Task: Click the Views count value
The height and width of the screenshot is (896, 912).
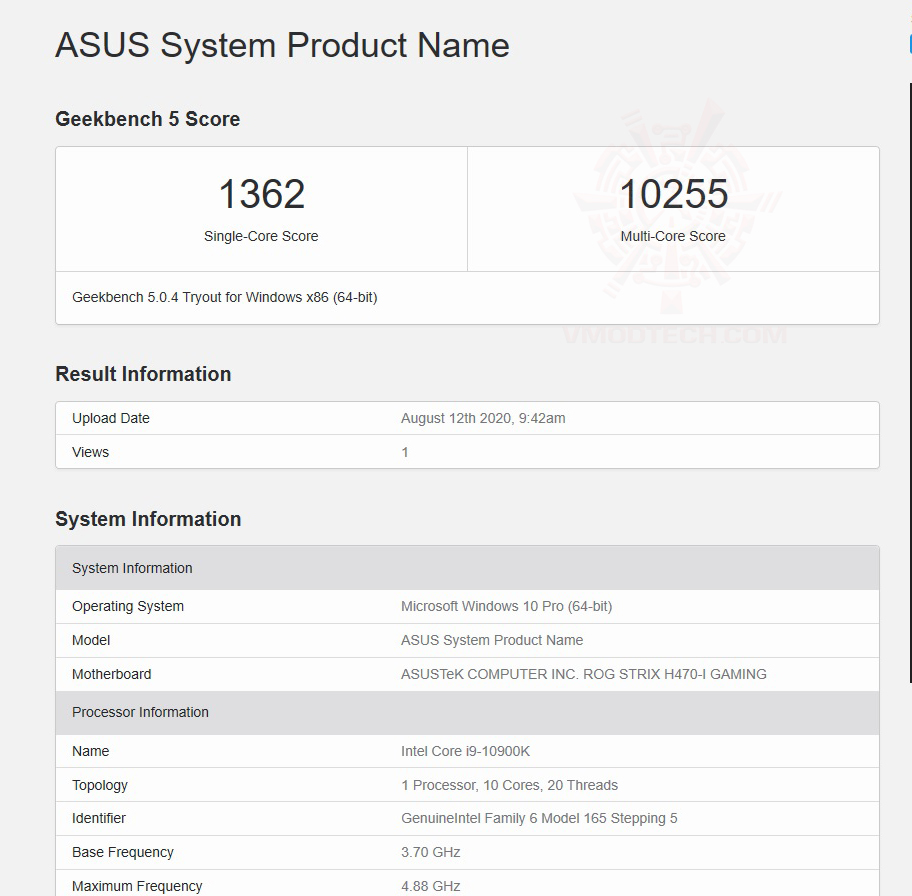Action: (404, 452)
